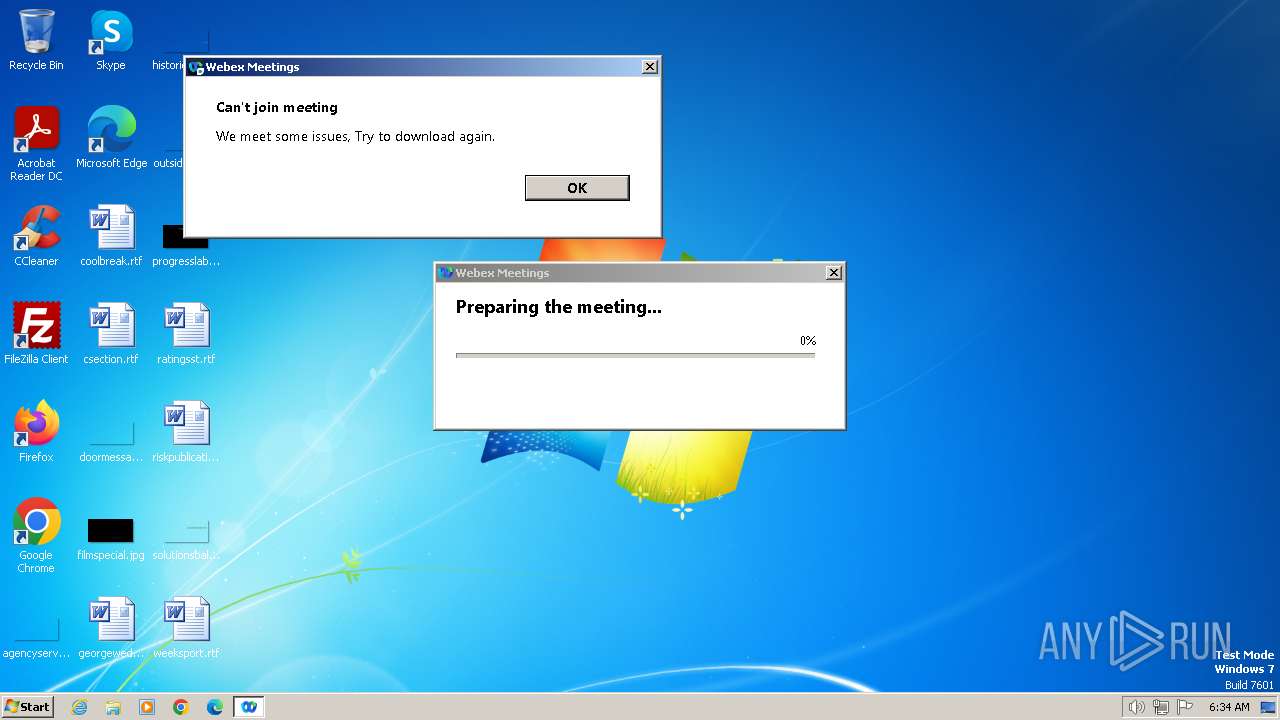Select the csection.rtf document
The image size is (1280, 720).
111,334
